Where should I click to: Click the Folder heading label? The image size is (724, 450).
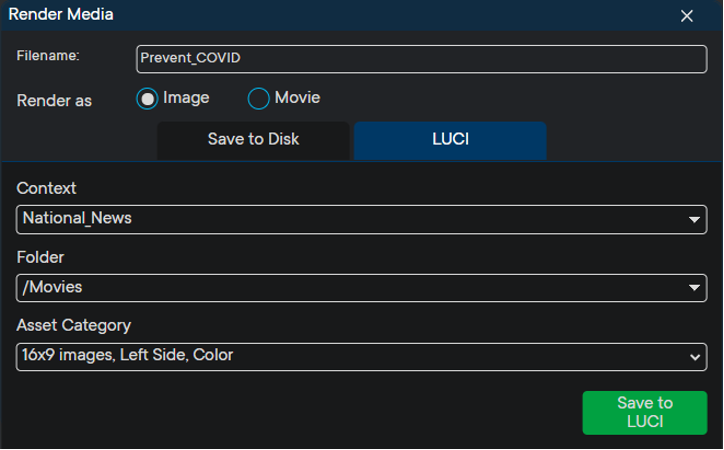[40, 257]
